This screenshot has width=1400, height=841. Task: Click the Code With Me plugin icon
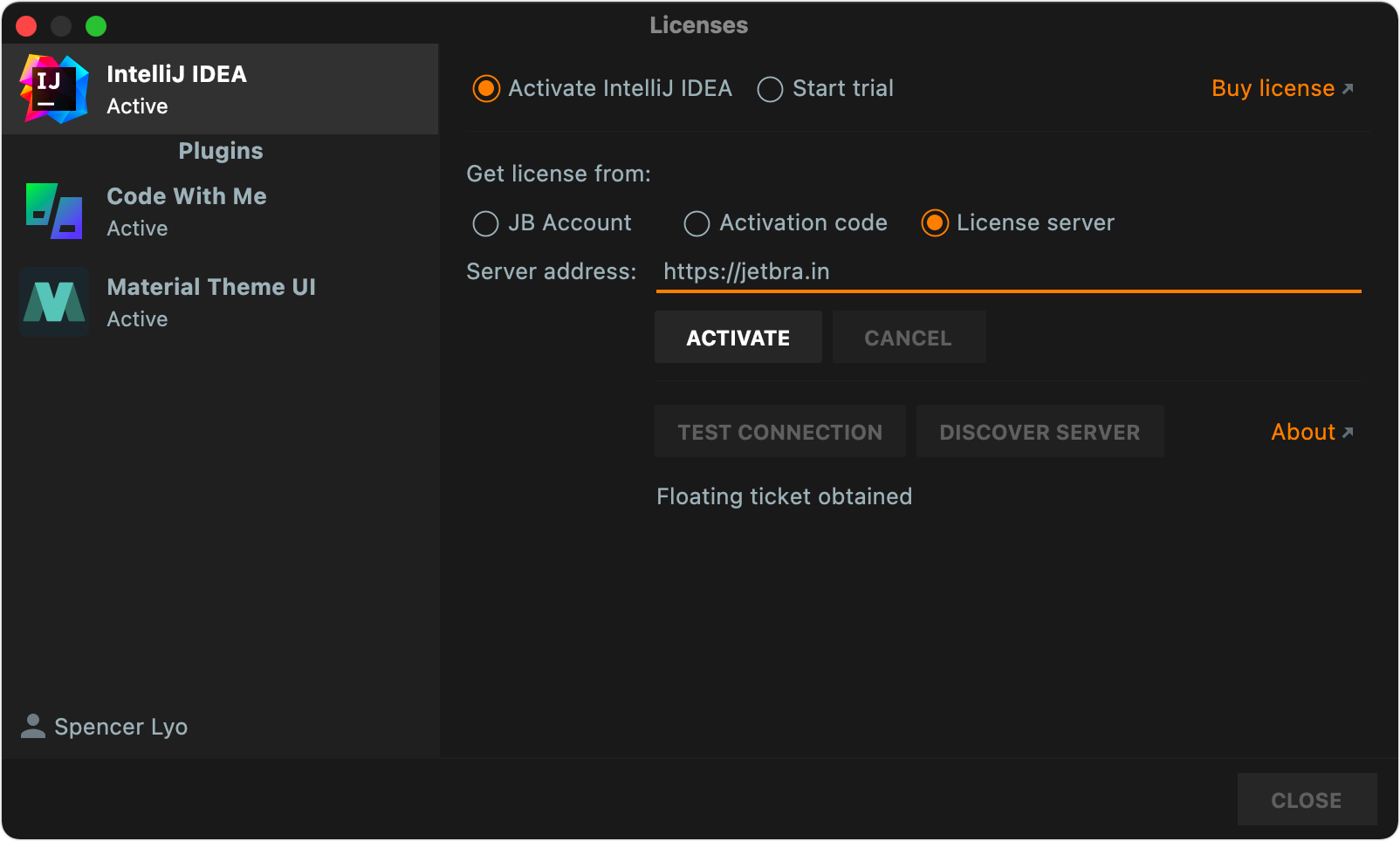[54, 211]
